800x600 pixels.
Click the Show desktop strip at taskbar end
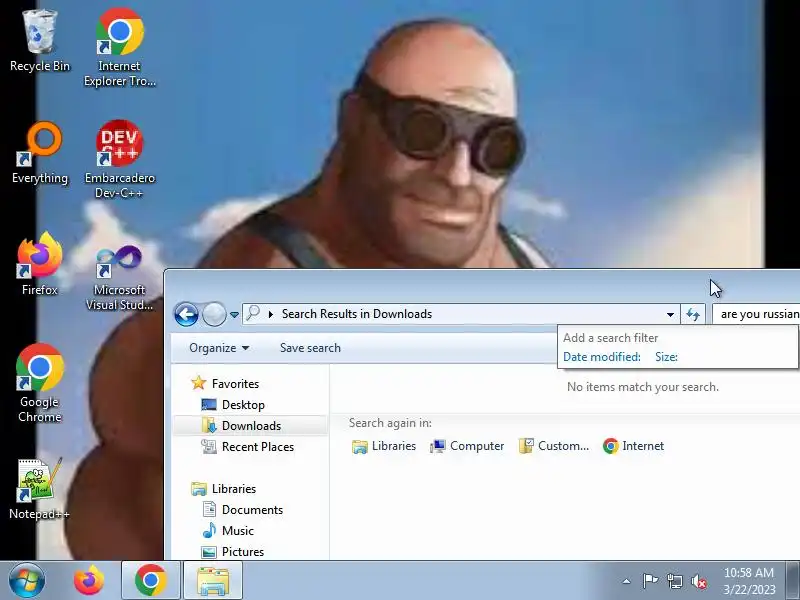793,581
